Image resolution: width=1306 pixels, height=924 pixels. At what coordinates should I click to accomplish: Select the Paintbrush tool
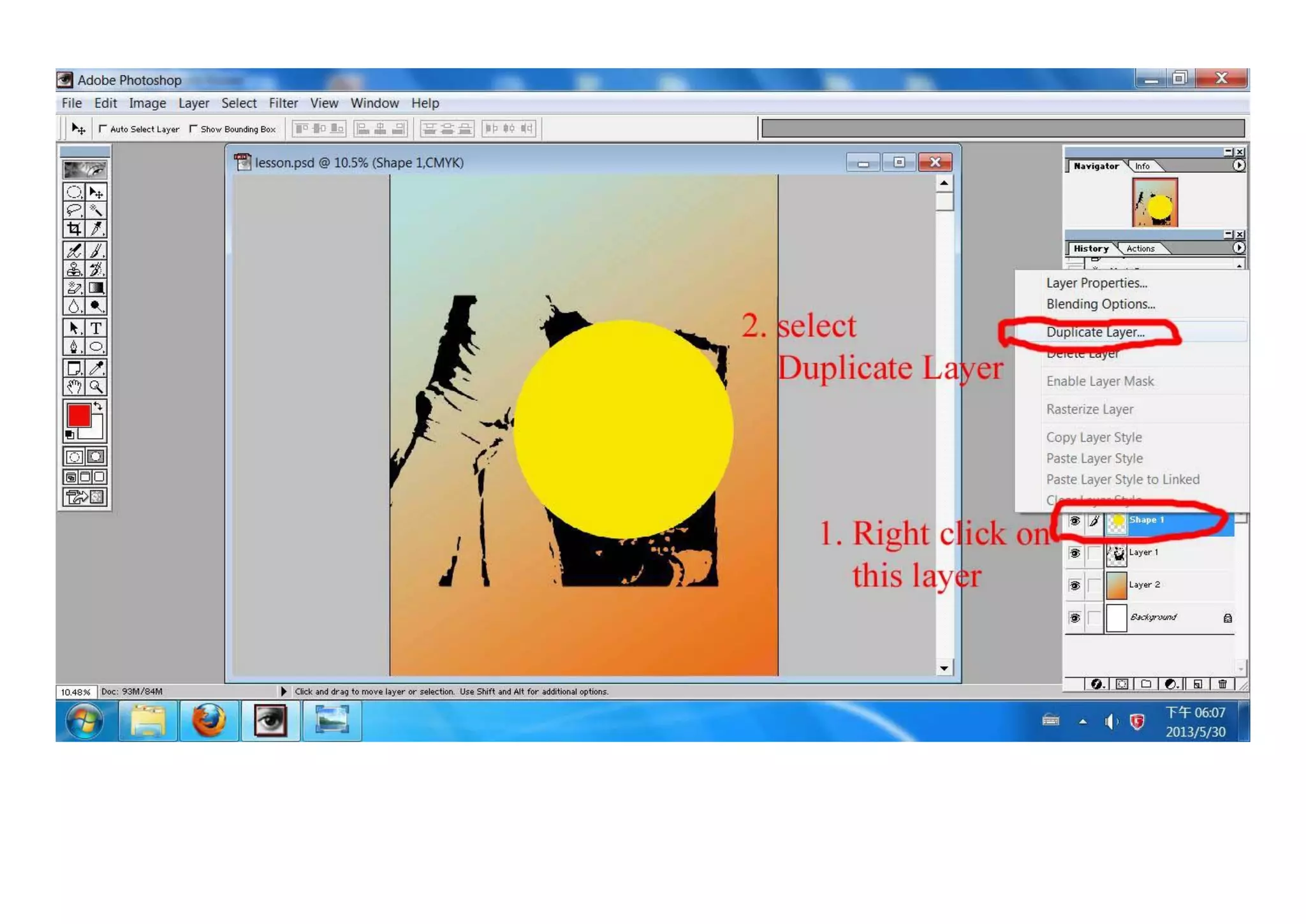click(x=96, y=251)
